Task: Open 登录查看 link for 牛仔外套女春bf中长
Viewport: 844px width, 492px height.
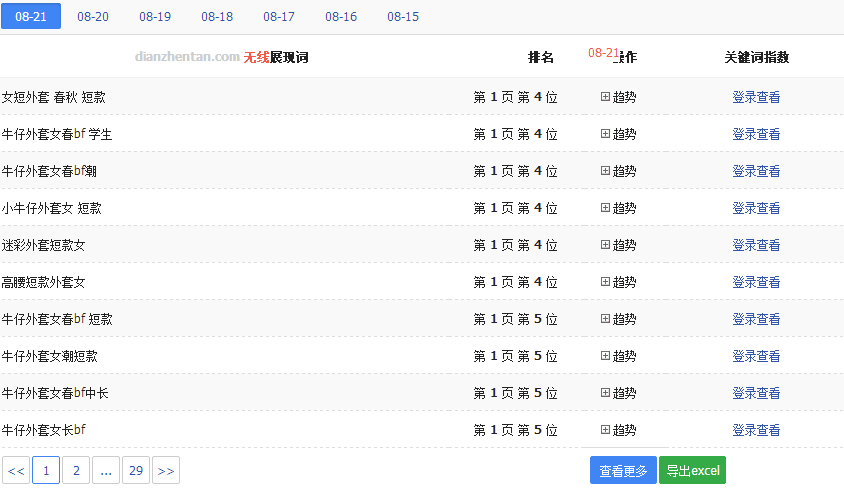Action: coord(756,393)
